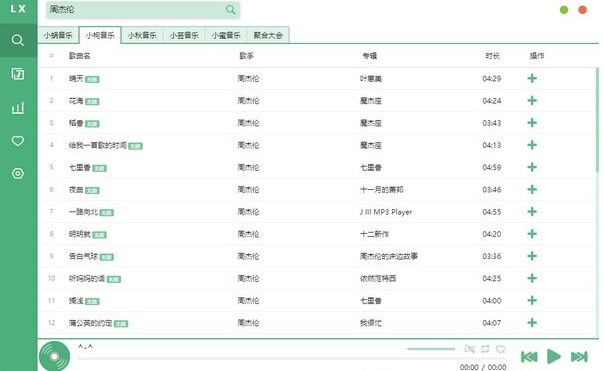The height and width of the screenshot is (371, 604).
Task: Click the 歌曲名 column header
Action: click(x=80, y=56)
